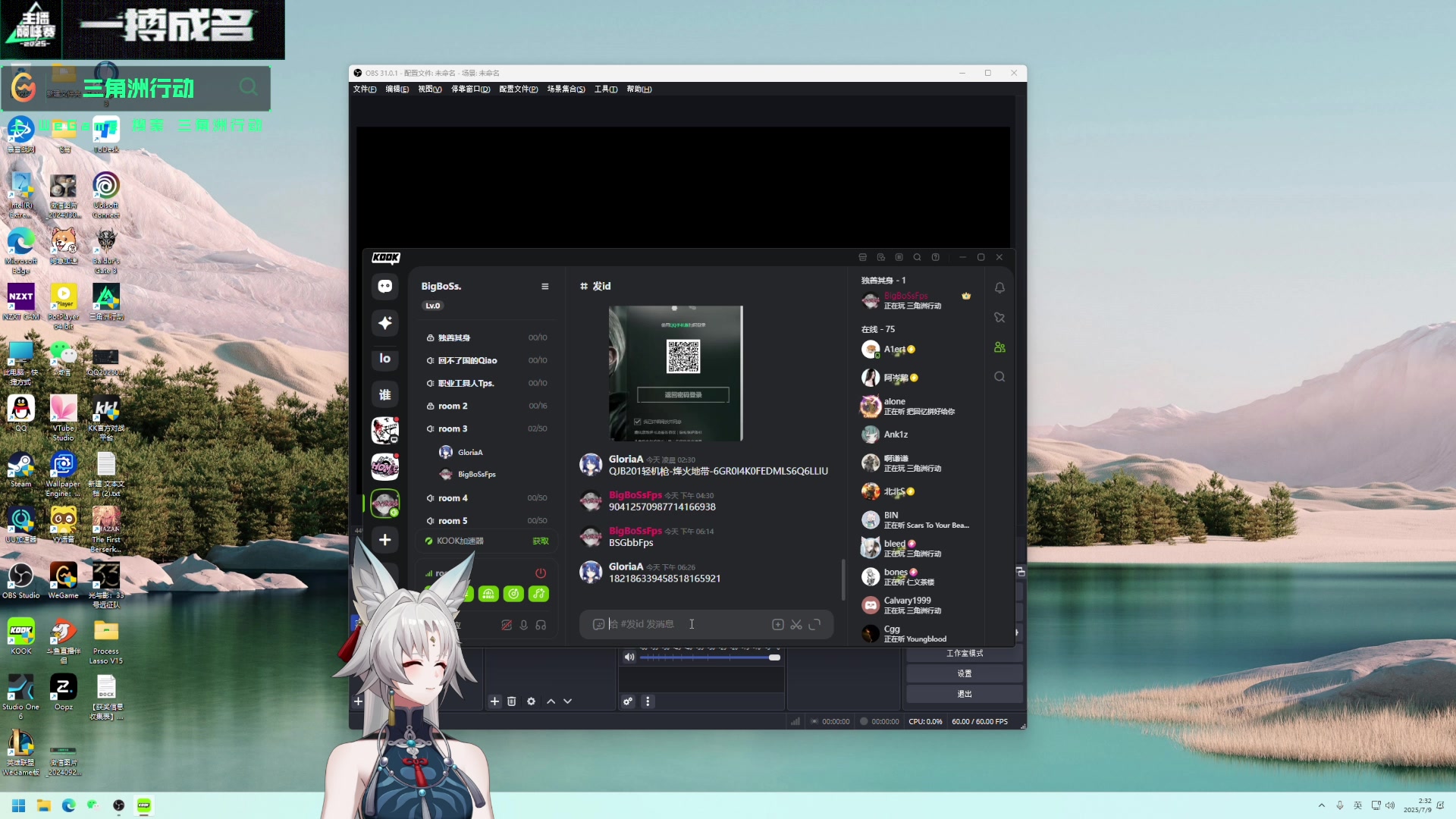
Task: Toggle the red slashed noise-suppression icon
Action: click(x=507, y=625)
